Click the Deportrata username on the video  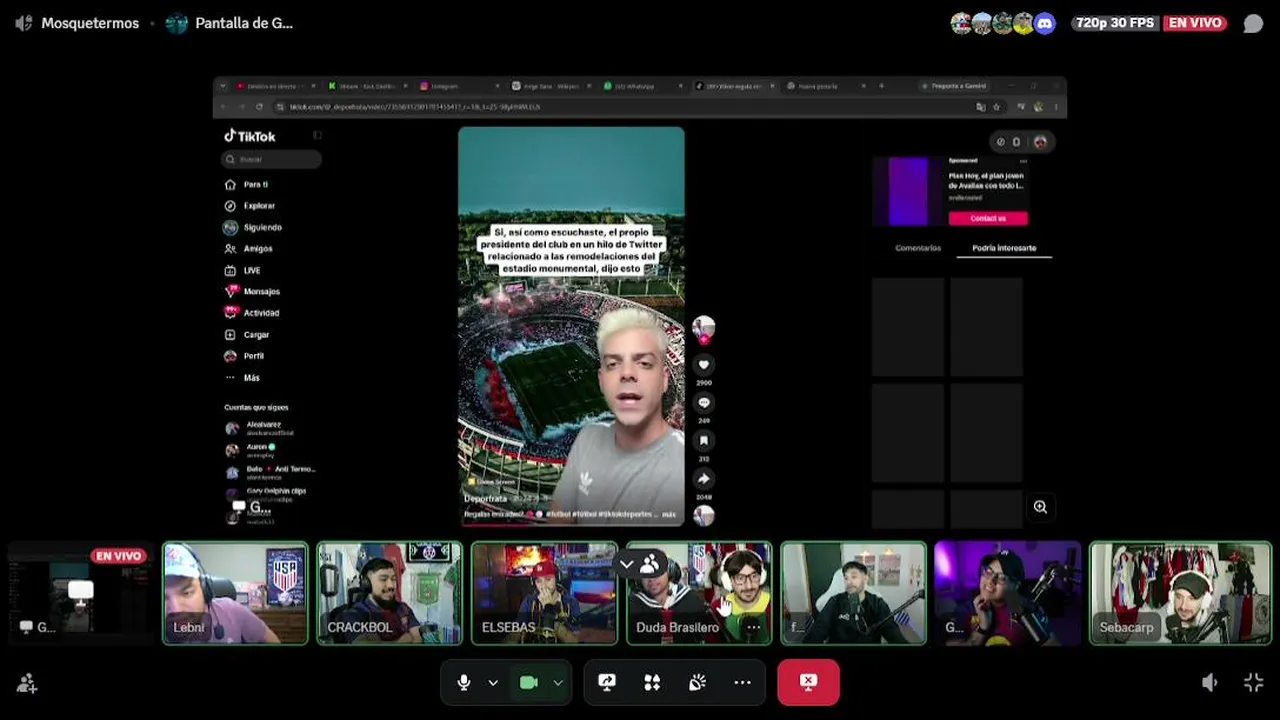[485, 498]
